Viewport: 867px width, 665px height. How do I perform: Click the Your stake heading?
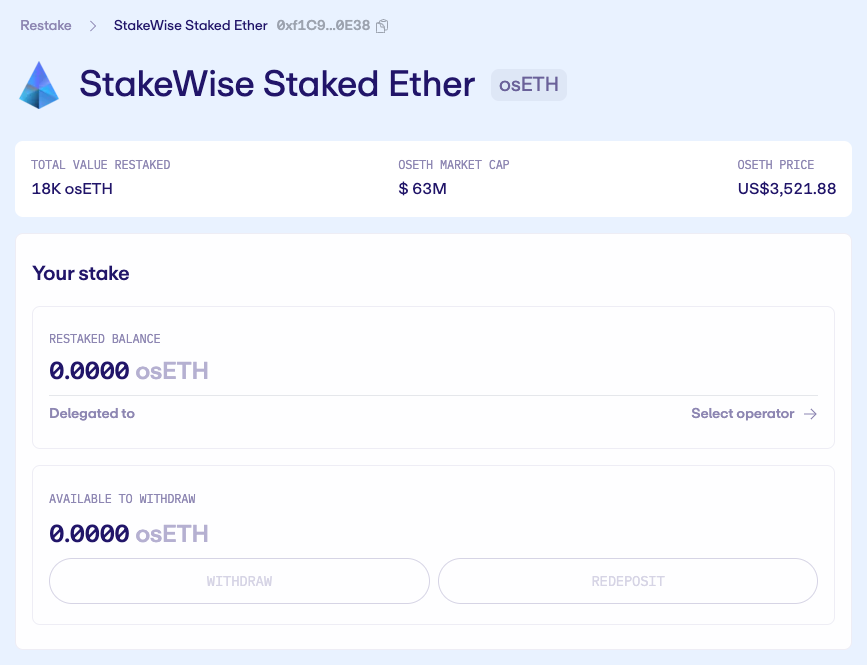(81, 273)
